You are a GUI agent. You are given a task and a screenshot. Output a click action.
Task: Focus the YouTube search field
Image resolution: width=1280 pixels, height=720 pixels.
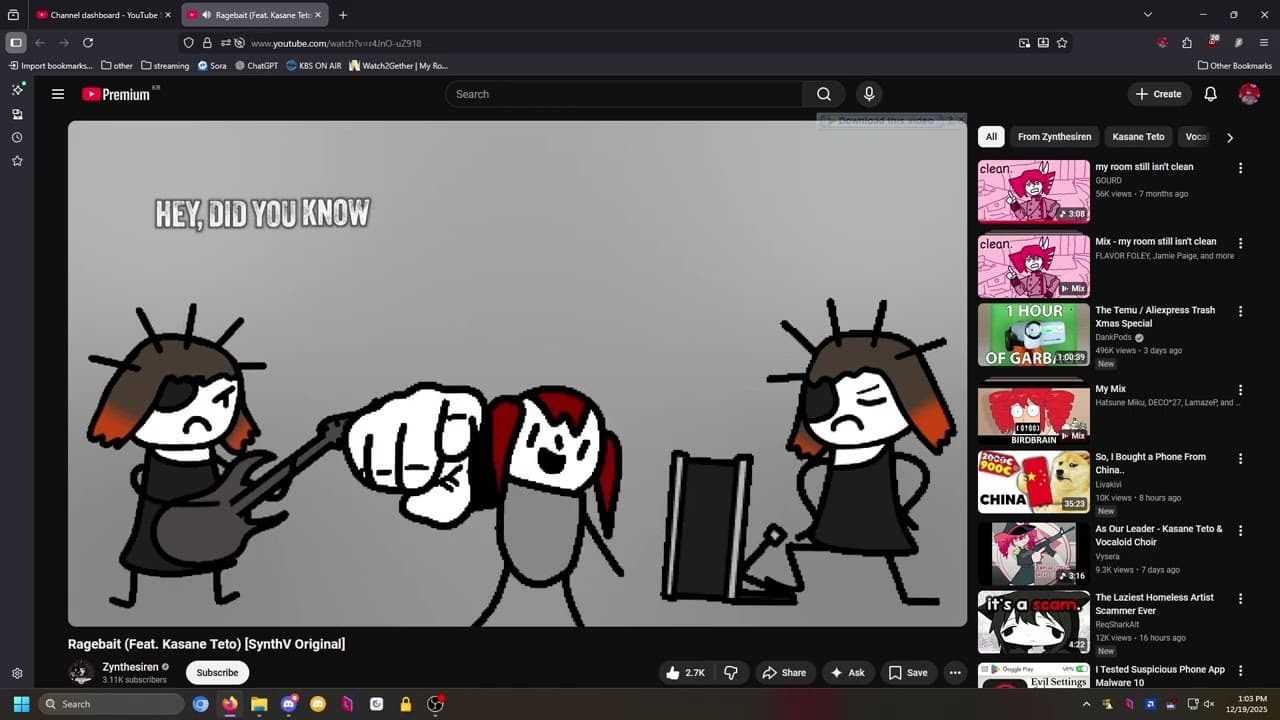coord(624,94)
